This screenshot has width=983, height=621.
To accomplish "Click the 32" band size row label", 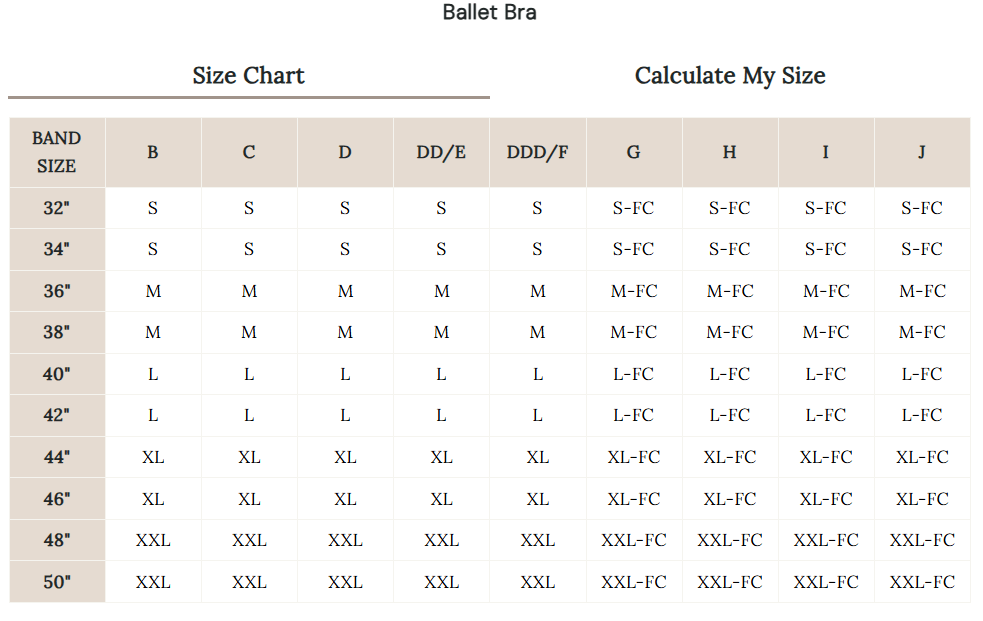I will pos(57,208).
